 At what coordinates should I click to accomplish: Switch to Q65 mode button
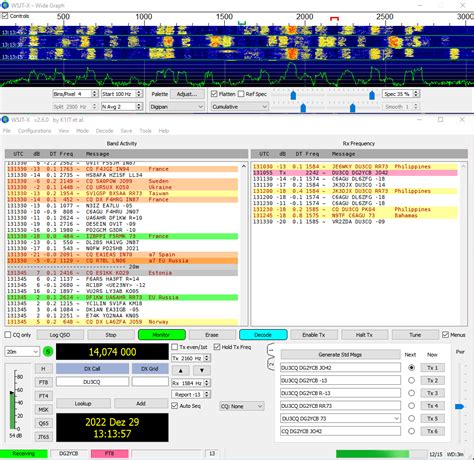(x=43, y=423)
